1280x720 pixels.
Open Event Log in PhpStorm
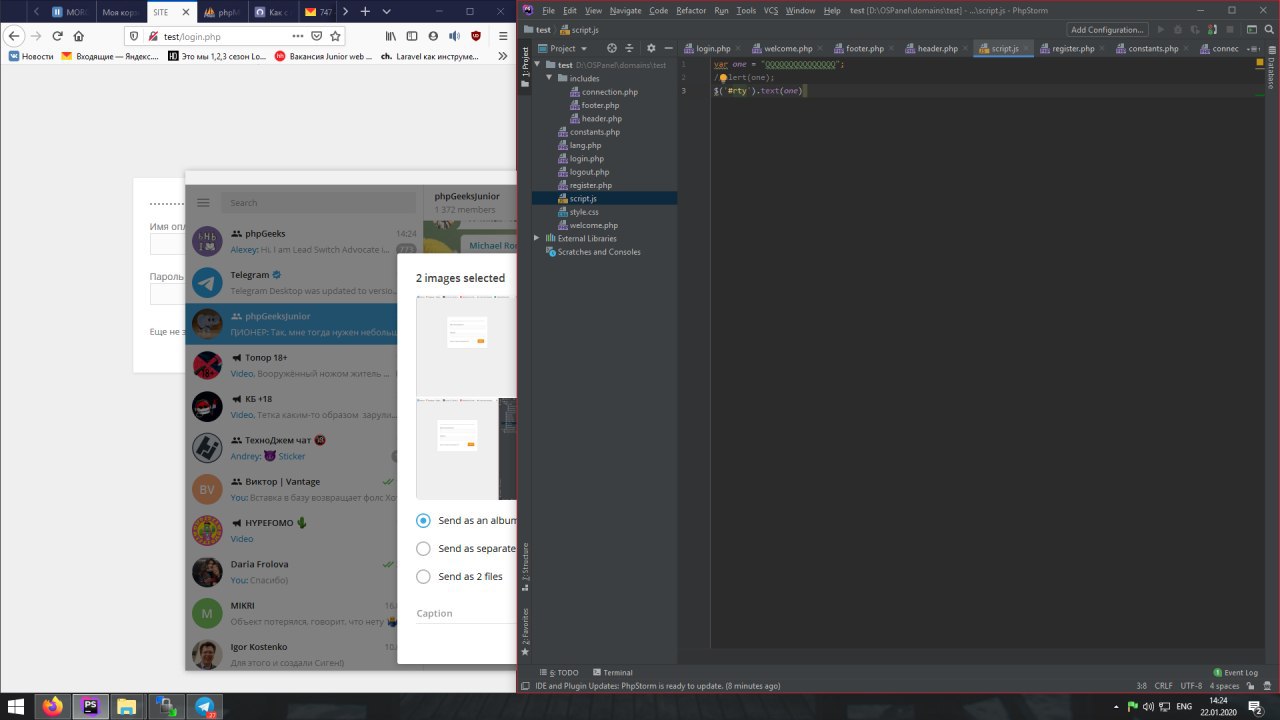click(x=1235, y=672)
